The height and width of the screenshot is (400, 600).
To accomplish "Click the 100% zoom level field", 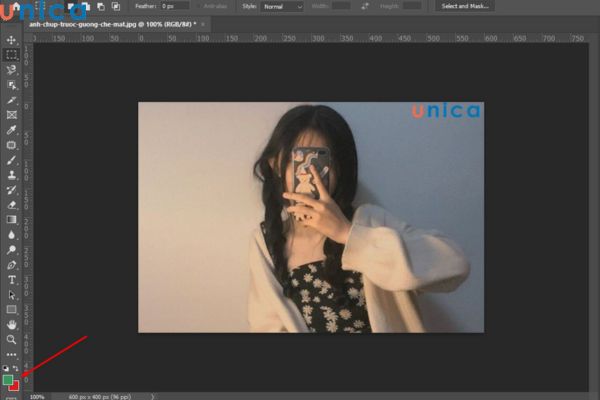I will tap(37, 397).
